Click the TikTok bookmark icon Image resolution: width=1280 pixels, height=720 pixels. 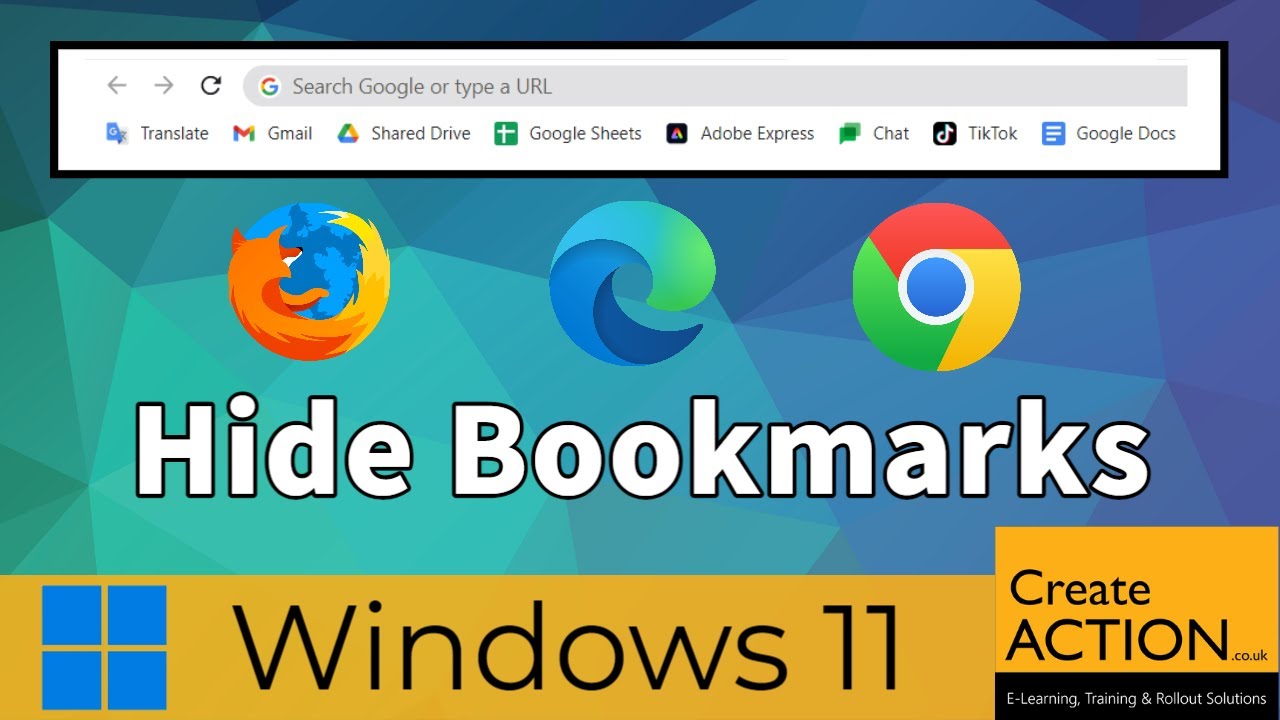point(945,134)
